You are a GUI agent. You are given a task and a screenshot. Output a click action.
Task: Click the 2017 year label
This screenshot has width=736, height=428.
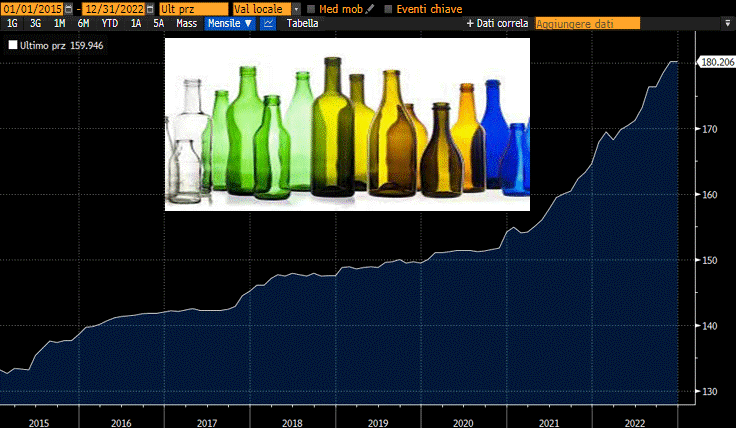tap(207, 423)
